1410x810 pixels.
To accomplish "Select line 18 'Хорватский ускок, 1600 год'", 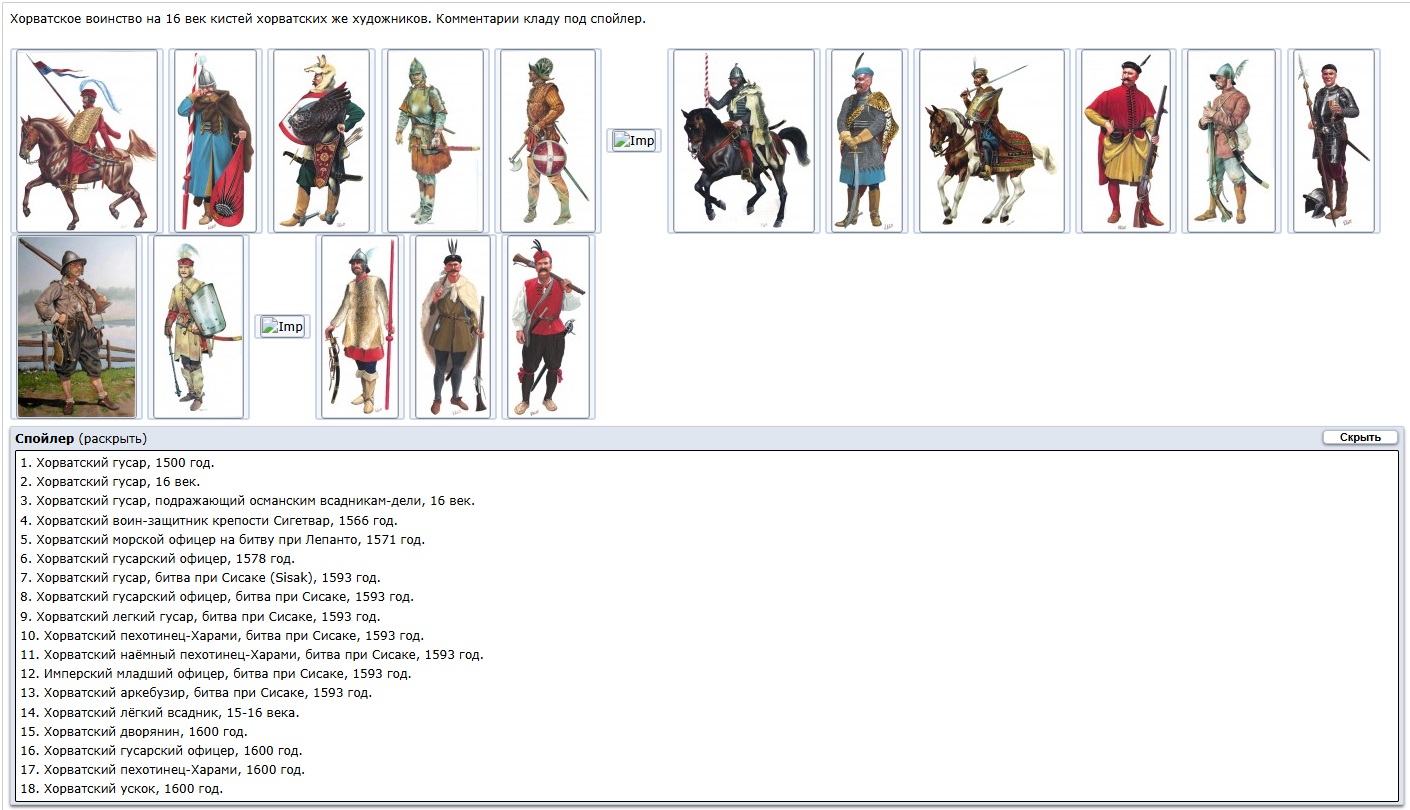I will pos(122,788).
